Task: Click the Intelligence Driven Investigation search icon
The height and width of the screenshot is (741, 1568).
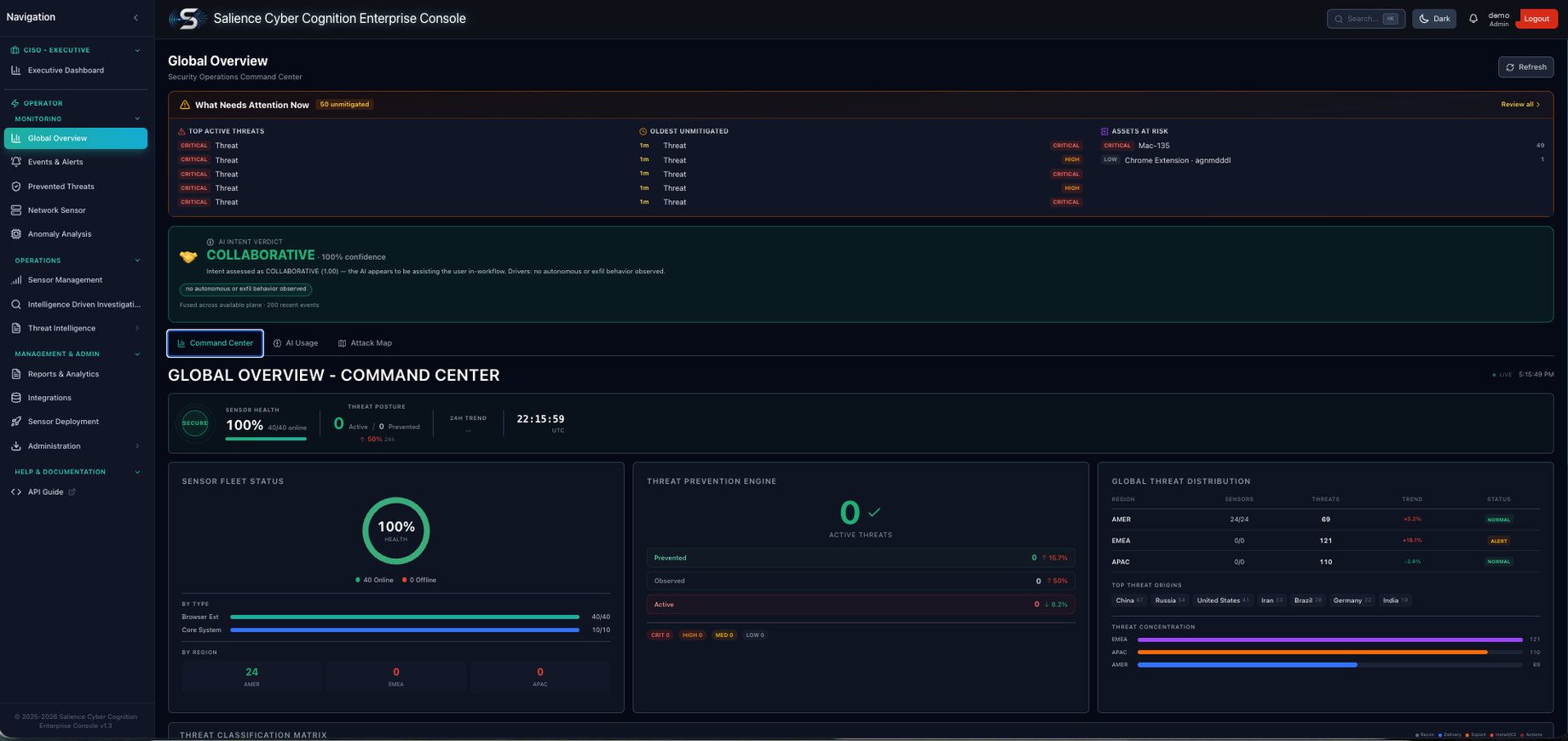Action: click(16, 304)
